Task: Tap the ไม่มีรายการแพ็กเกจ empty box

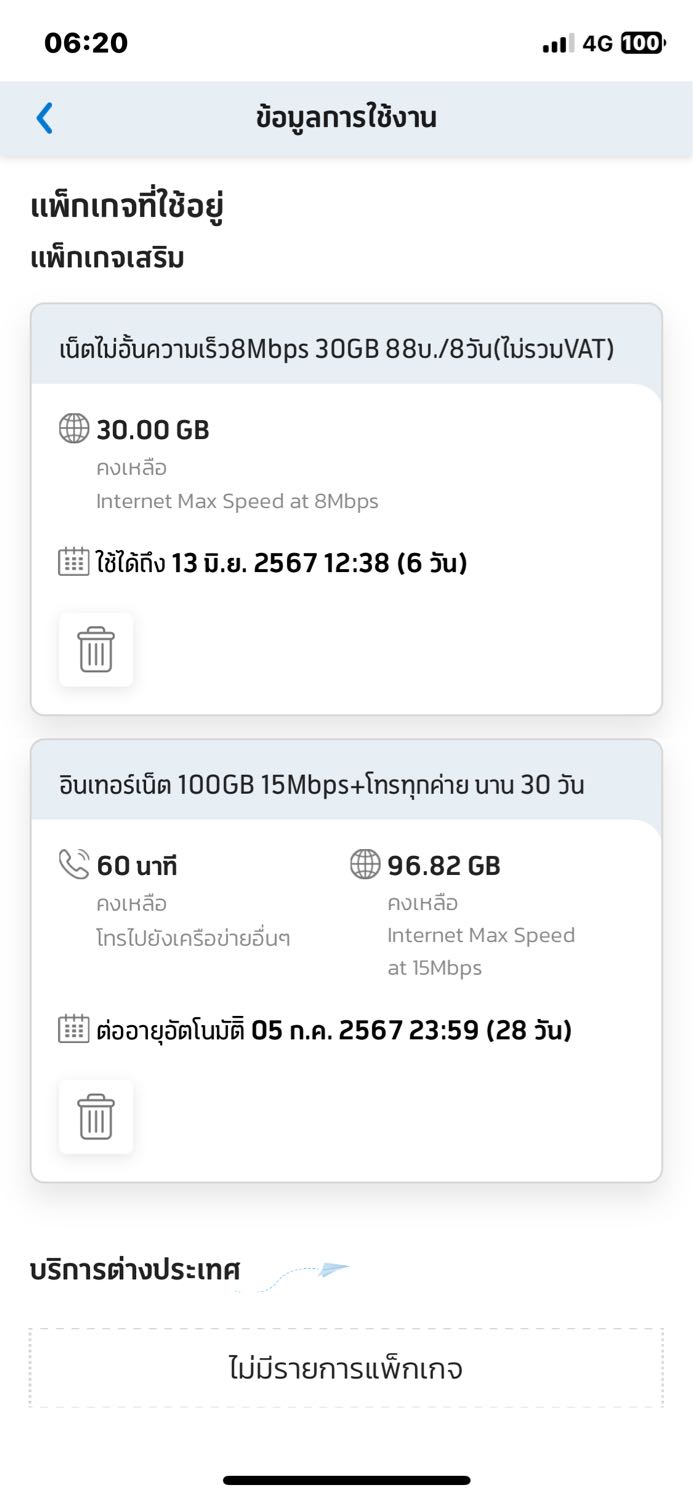Action: [346, 1368]
